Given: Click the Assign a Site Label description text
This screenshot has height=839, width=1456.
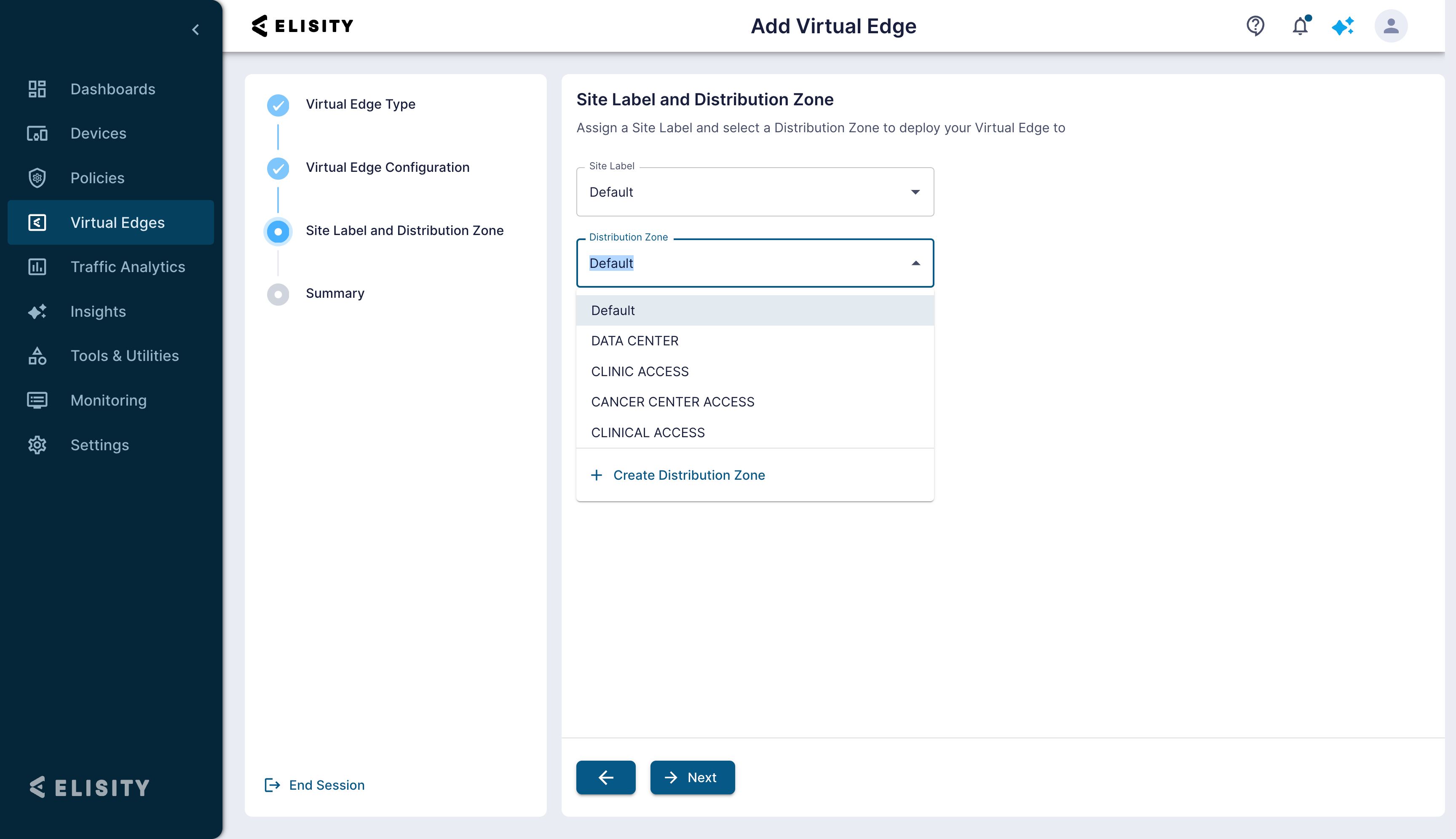Looking at the screenshot, I should 821,128.
